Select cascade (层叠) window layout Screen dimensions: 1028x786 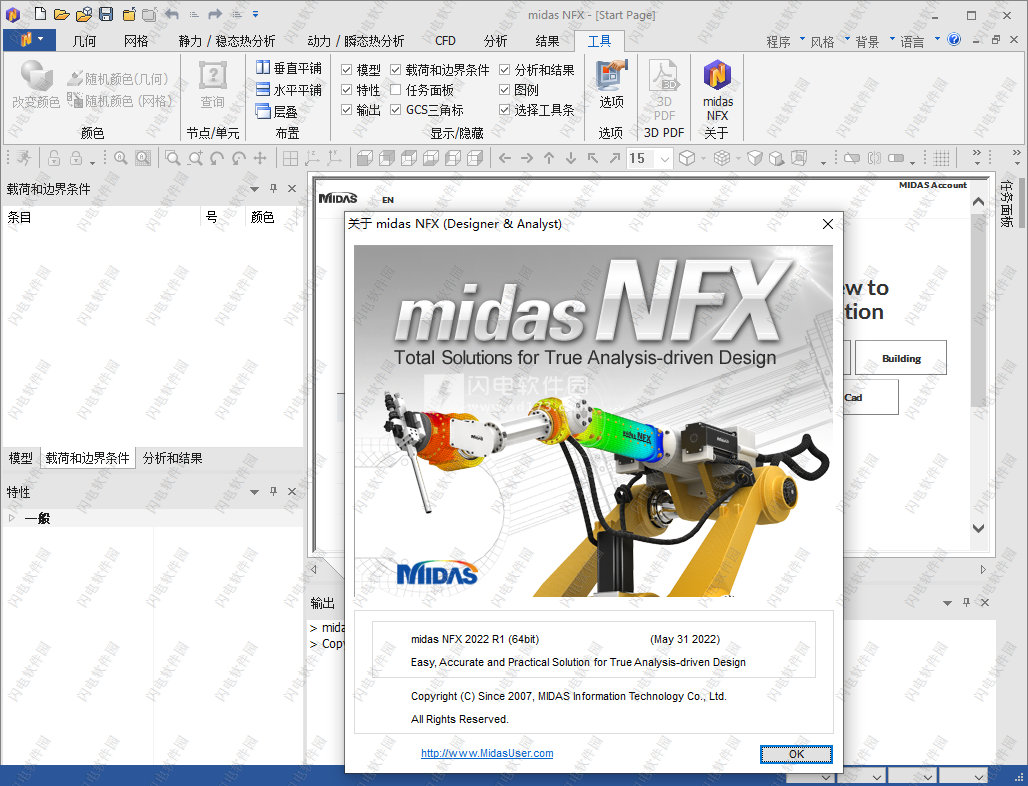pos(277,111)
